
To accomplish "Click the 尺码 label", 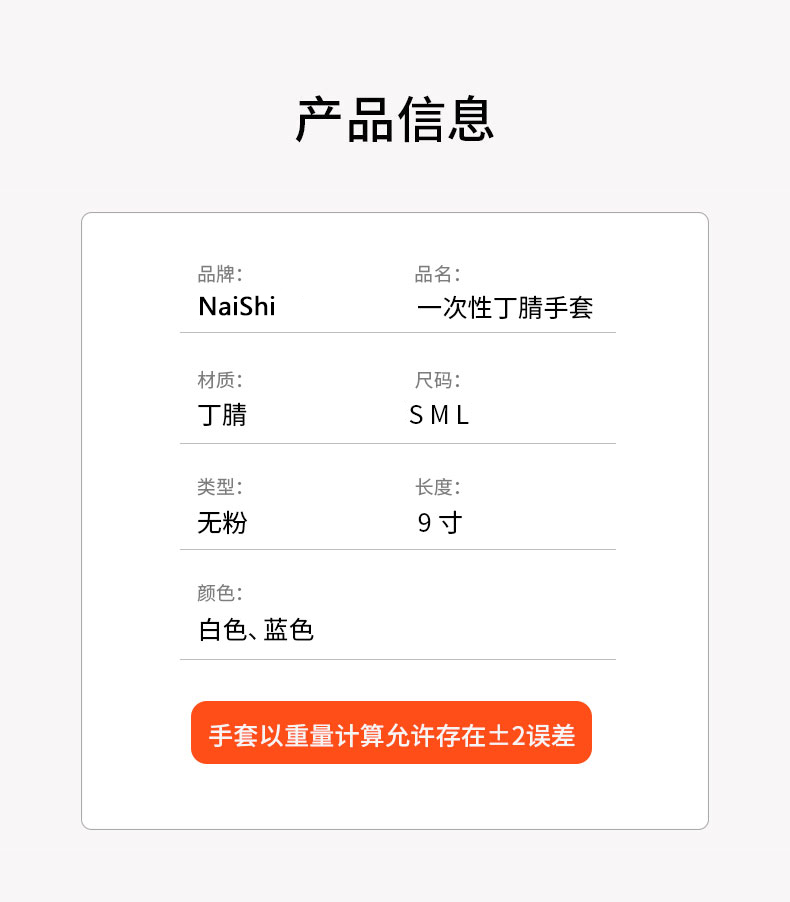I will (x=437, y=380).
